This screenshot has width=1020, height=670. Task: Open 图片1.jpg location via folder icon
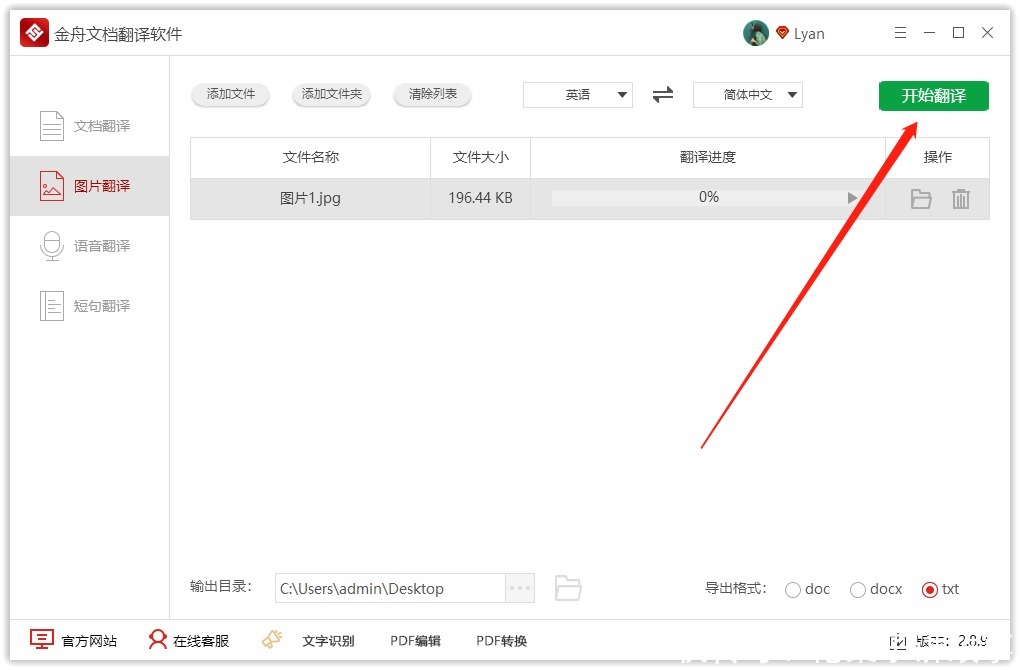click(920, 198)
